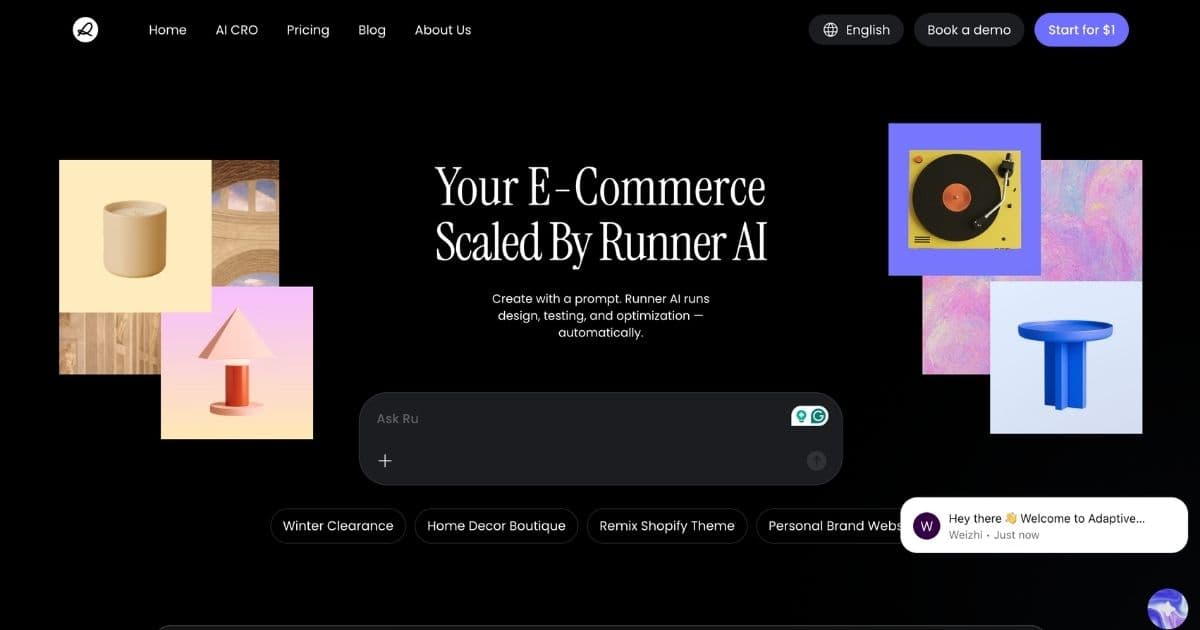Choose the Home Decor Boutique prompt
This screenshot has width=1200, height=630.
click(x=496, y=525)
